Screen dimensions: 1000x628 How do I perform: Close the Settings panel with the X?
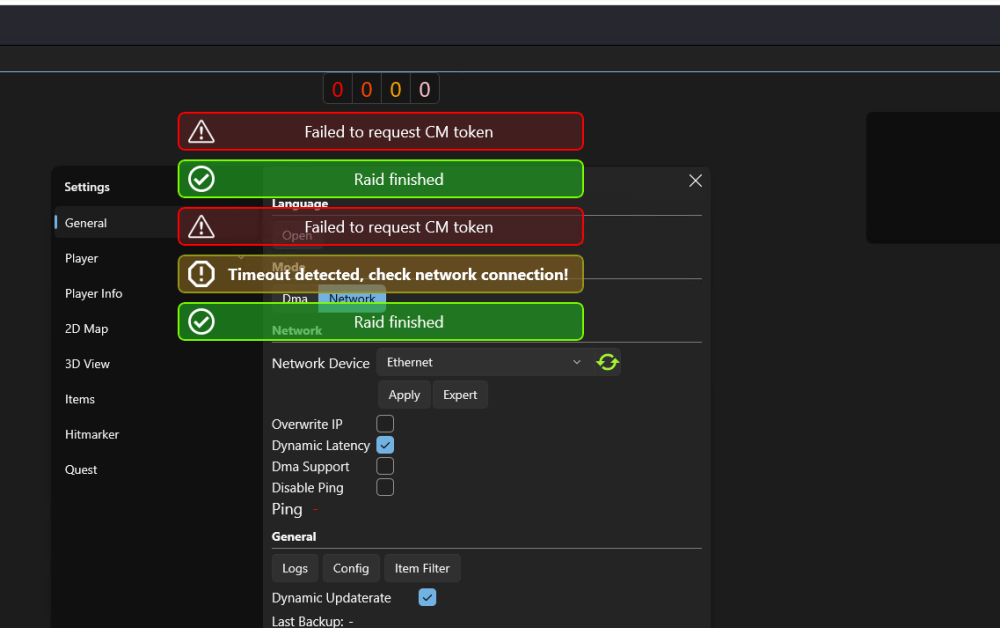[x=695, y=181]
